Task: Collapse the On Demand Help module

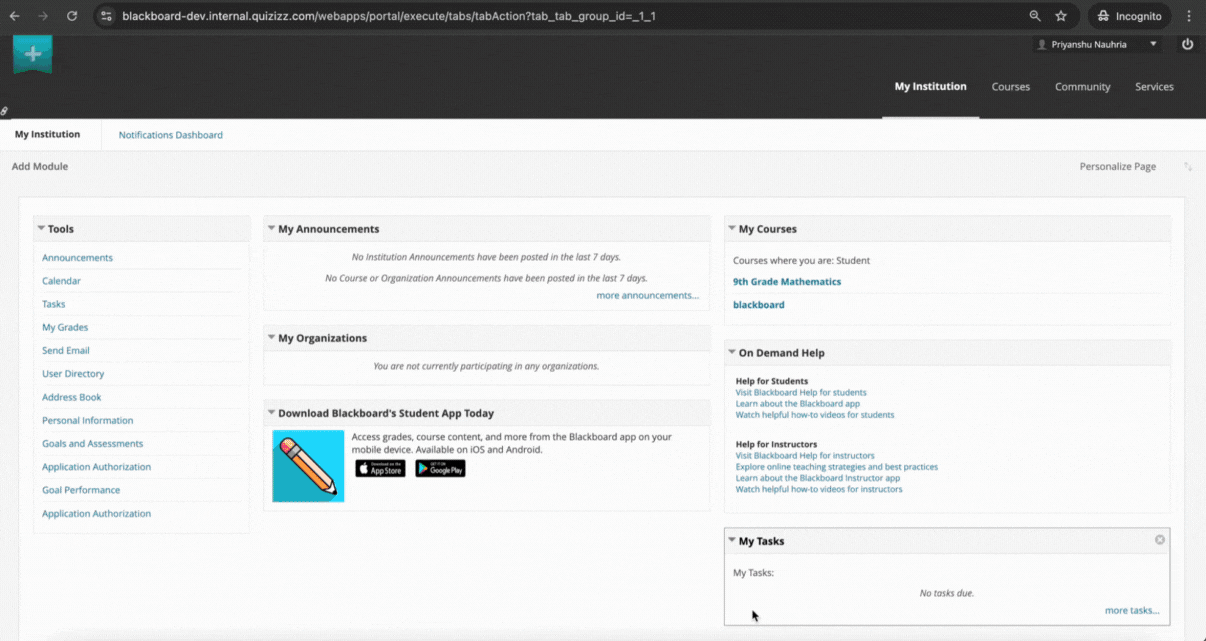Action: pos(732,352)
